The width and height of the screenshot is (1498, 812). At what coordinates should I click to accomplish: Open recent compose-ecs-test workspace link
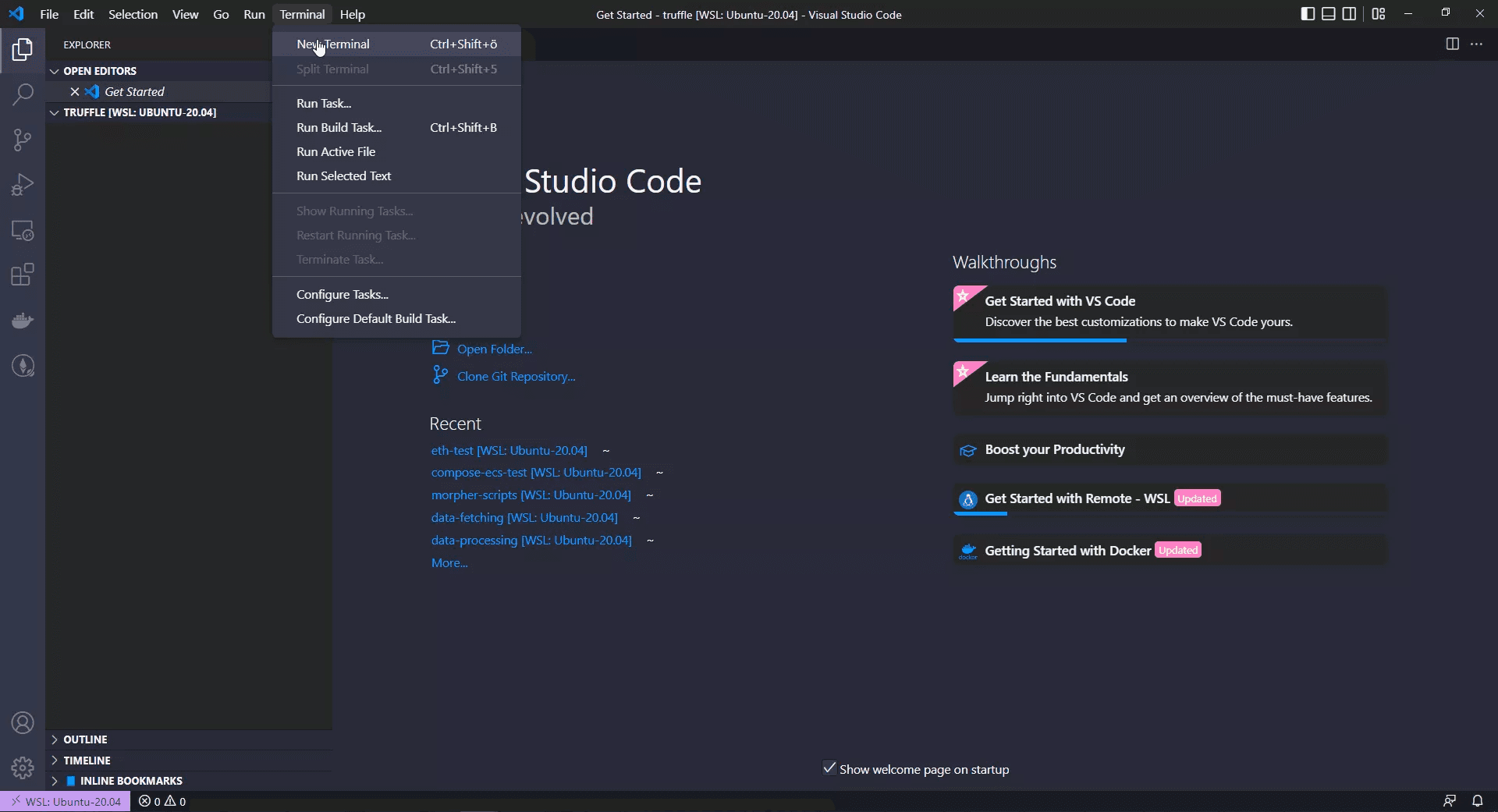[x=536, y=472]
